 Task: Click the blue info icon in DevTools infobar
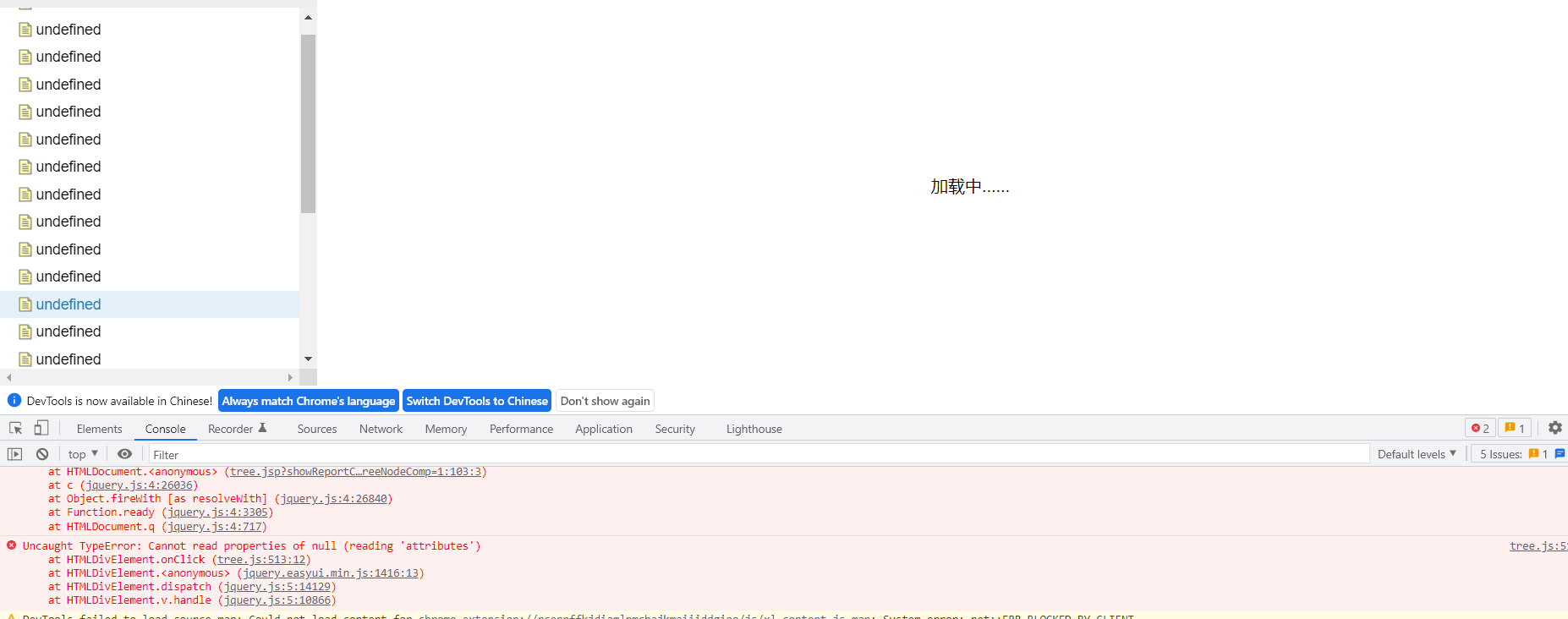coord(14,400)
